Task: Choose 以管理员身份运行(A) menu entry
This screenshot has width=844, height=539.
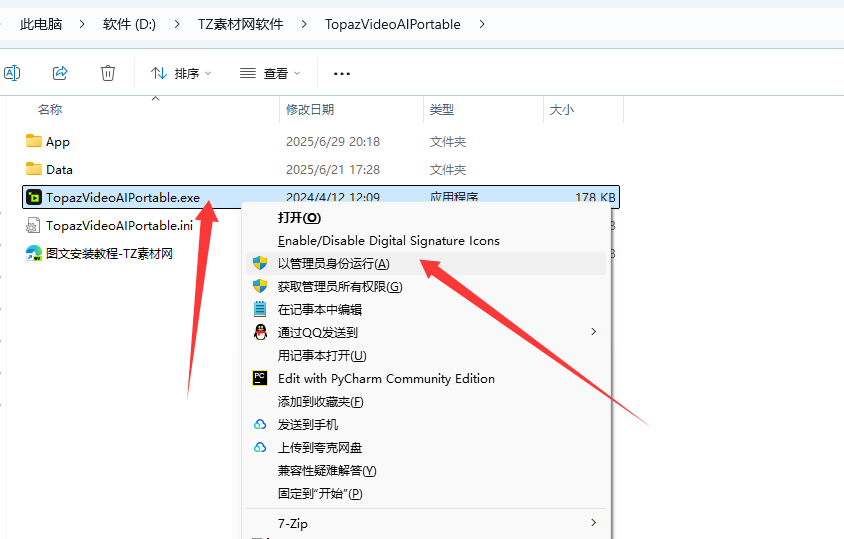Action: click(x=425, y=264)
